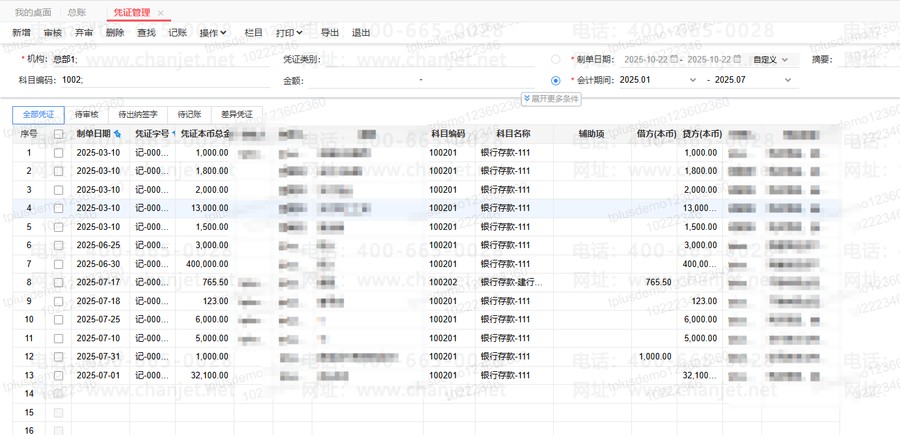
Task: Click the 导出 button
Action: tap(329, 33)
